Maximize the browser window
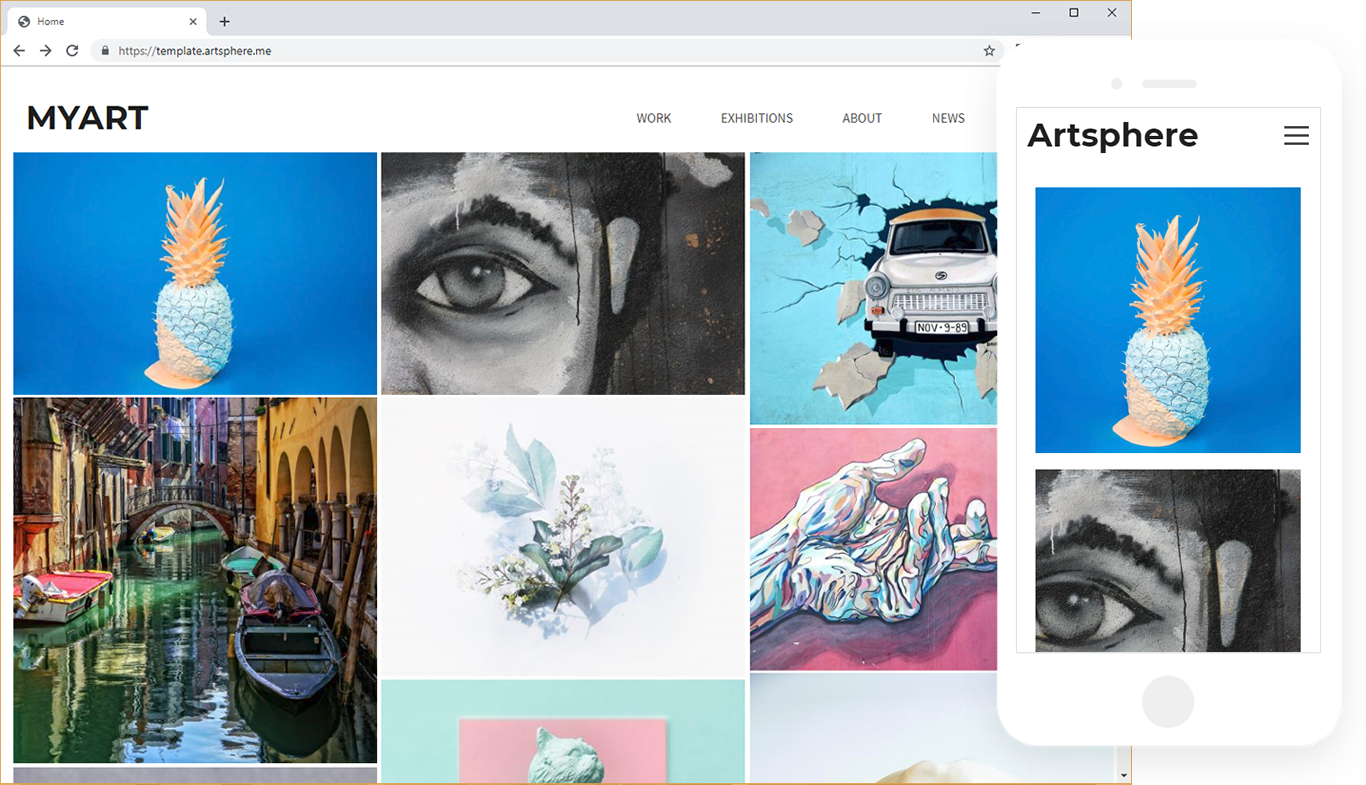The width and height of the screenshot is (1366, 785). pos(1074,13)
